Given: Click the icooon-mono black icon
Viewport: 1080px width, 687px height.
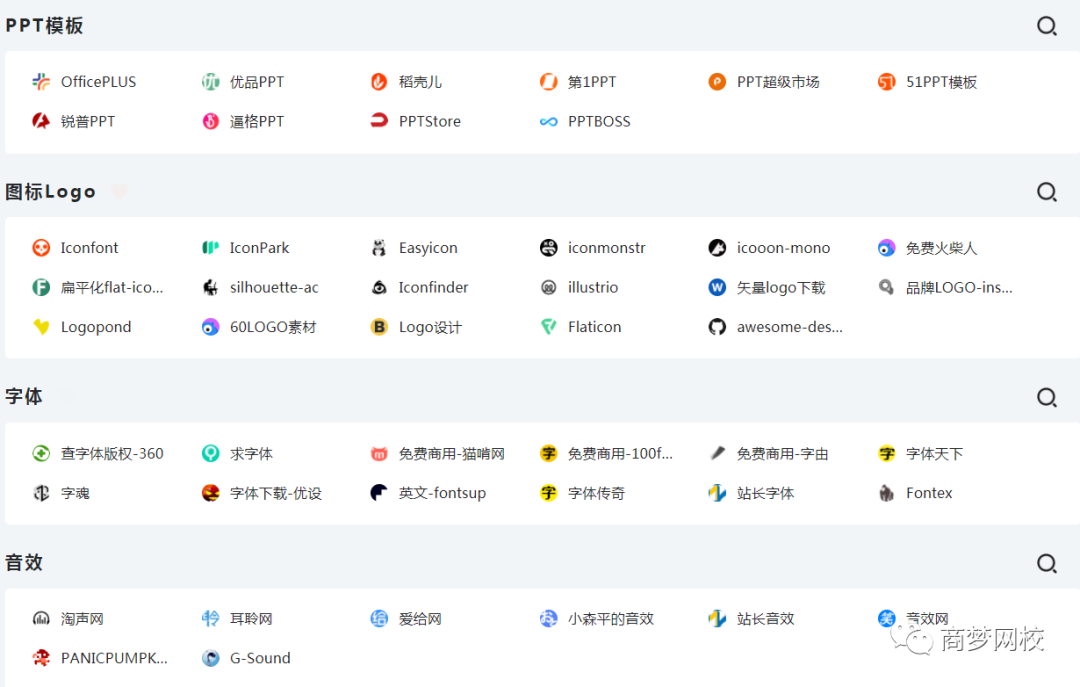Looking at the screenshot, I should coord(717,248).
